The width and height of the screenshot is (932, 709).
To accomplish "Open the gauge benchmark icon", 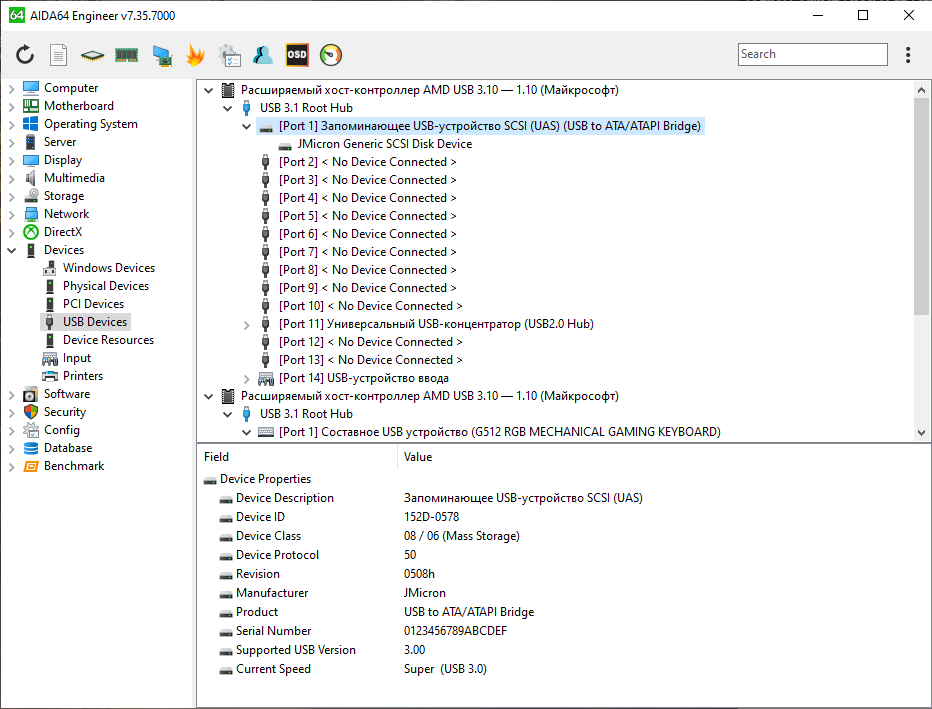I will coord(331,55).
